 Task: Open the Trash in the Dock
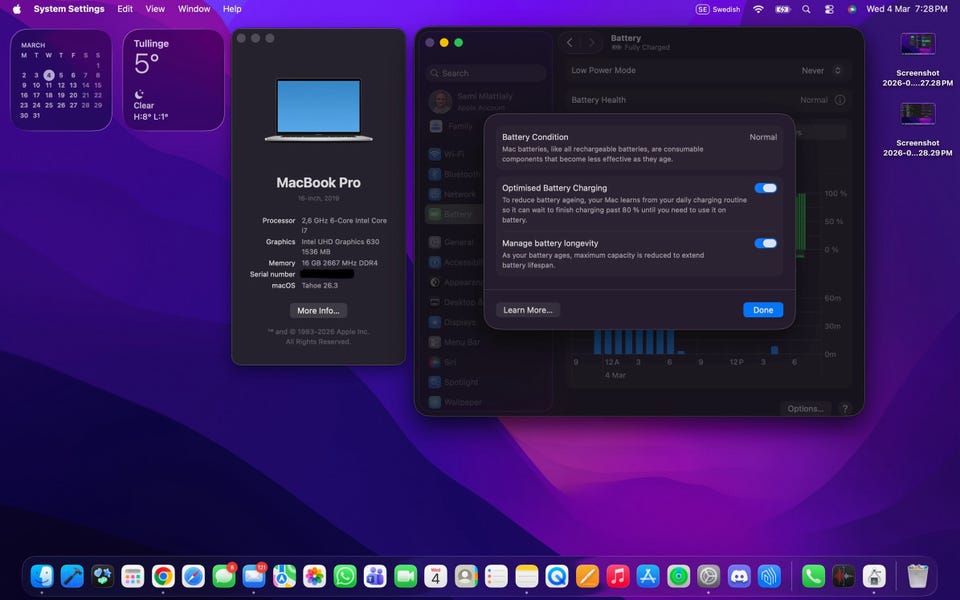tap(917, 576)
